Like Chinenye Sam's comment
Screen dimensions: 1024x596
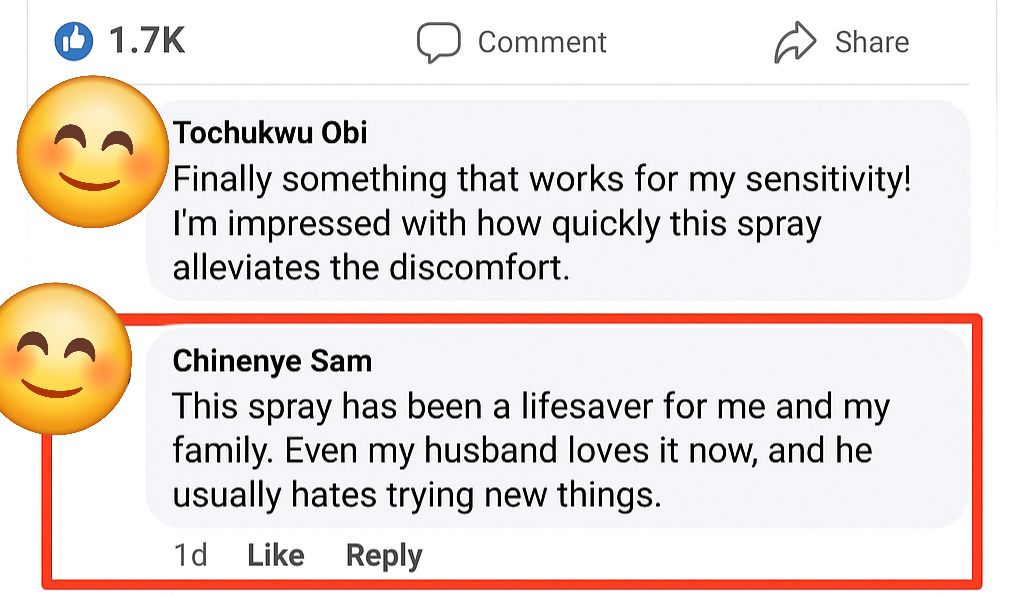click(x=276, y=556)
